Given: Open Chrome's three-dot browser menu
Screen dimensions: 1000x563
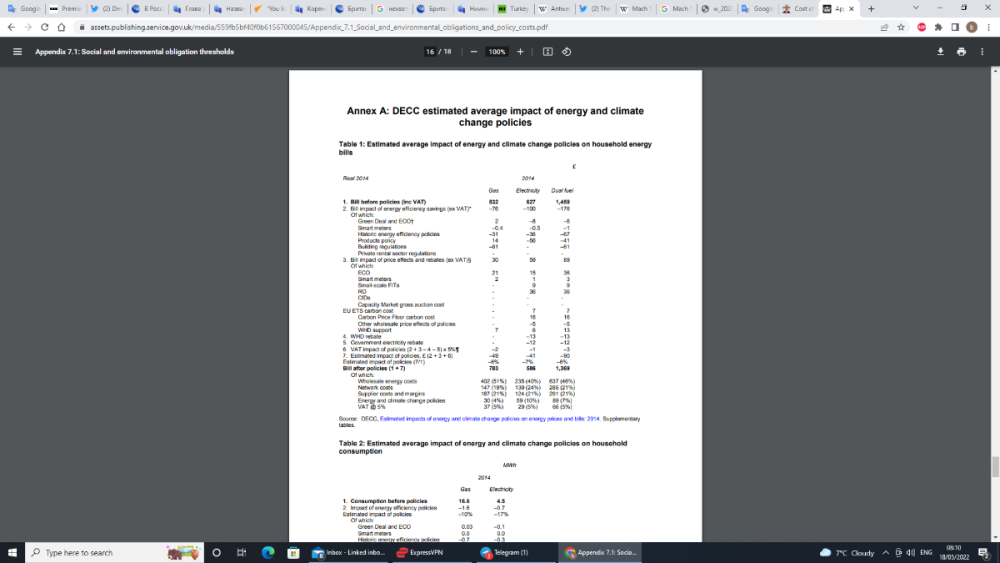Looking at the screenshot, I should click(x=986, y=28).
